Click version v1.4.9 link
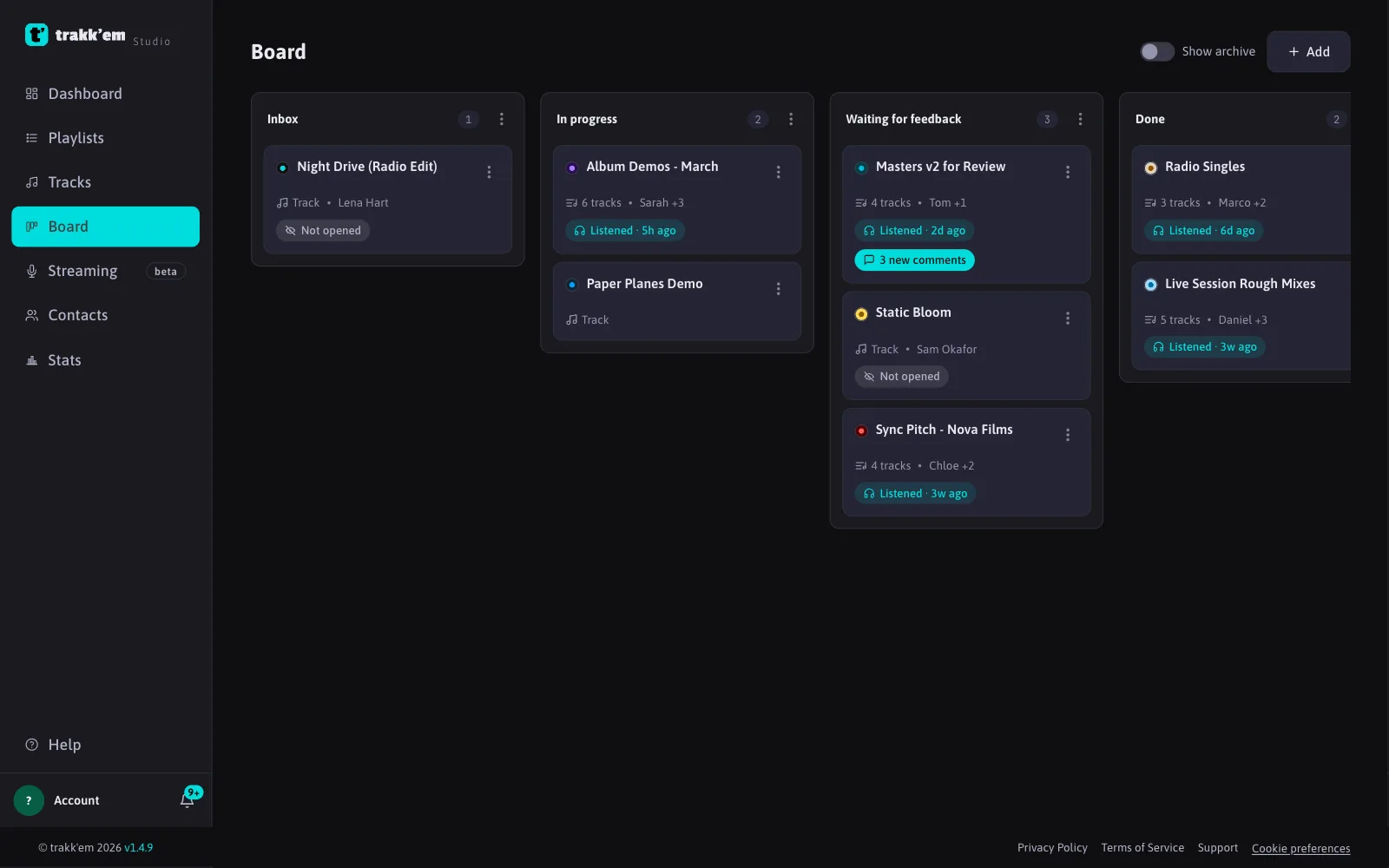 coord(138,848)
